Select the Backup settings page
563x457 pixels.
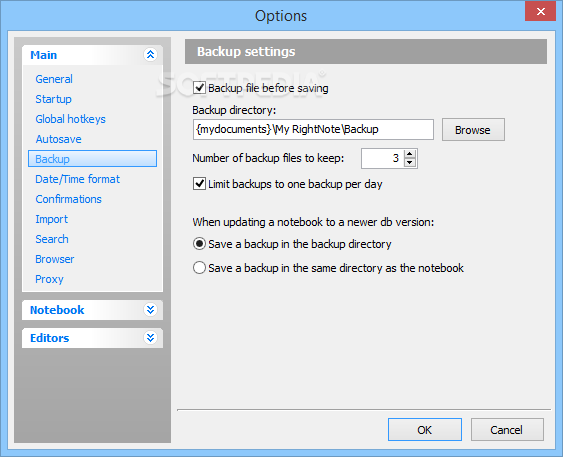92,159
